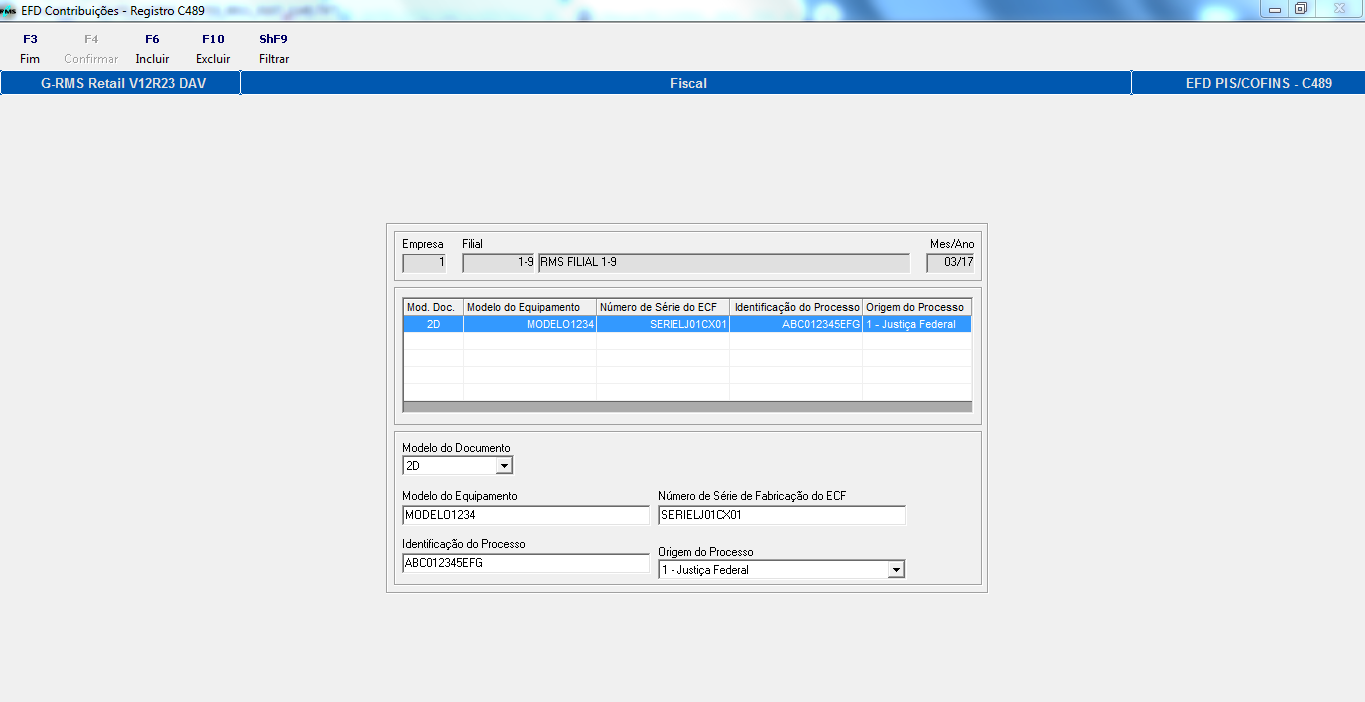Image resolution: width=1365 pixels, height=702 pixels.
Task: Click the Número de Série do ECF header
Action: point(663,307)
